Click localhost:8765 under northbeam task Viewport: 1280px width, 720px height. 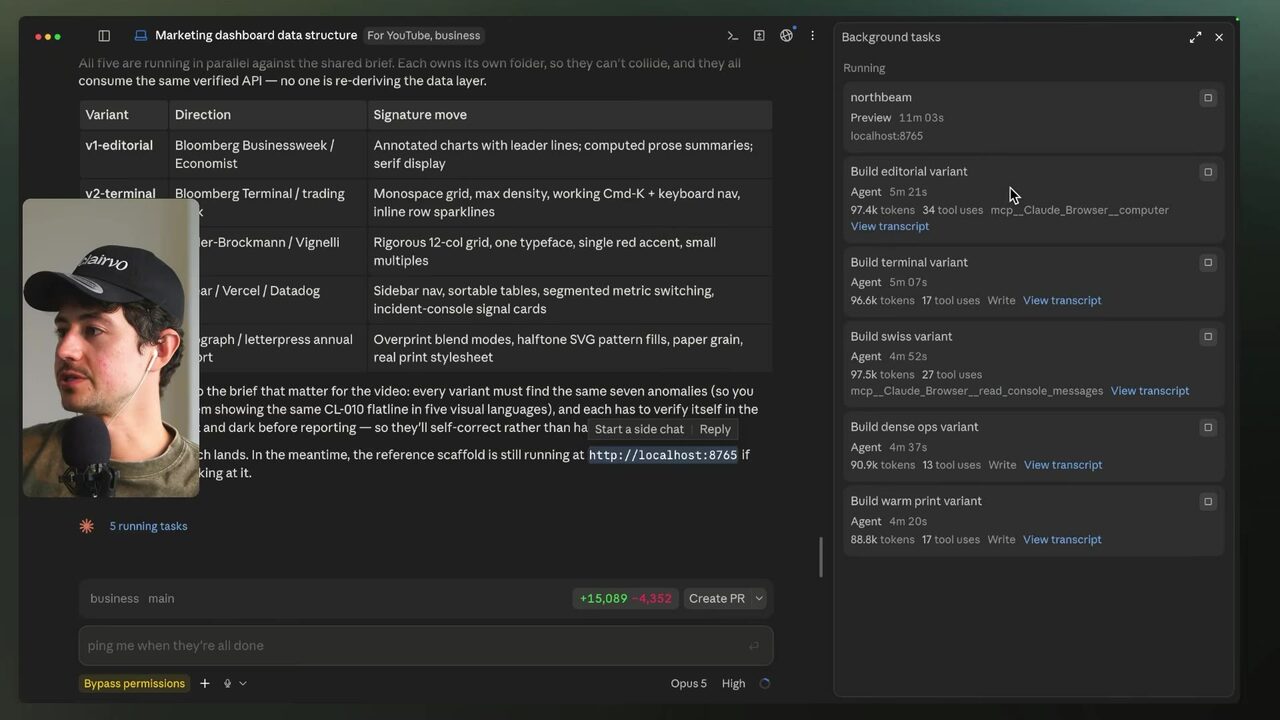(x=886, y=136)
